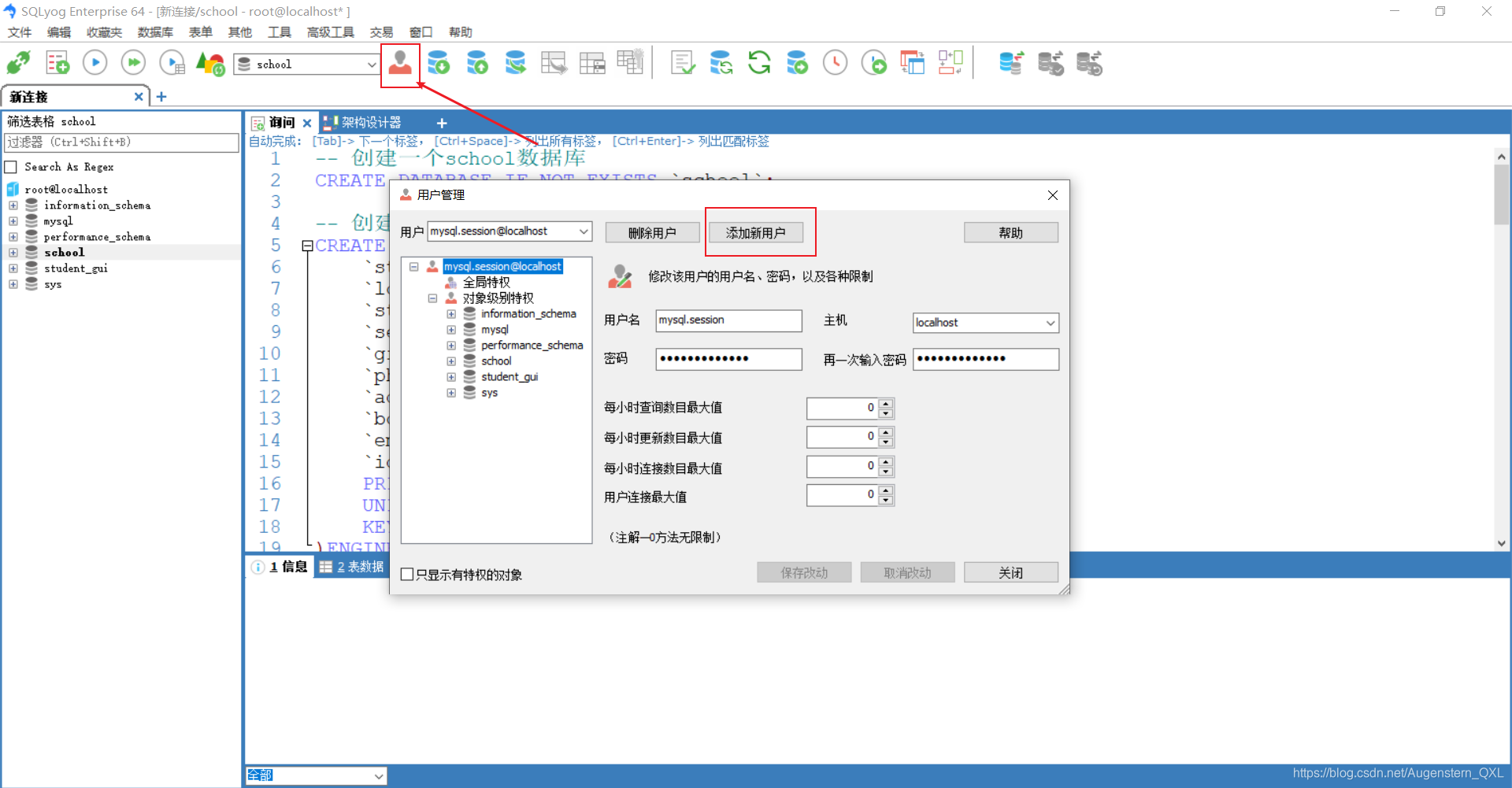Viewport: 1512px width, 788px height.
Task: Click the database with down arrow icon
Action: (x=439, y=63)
